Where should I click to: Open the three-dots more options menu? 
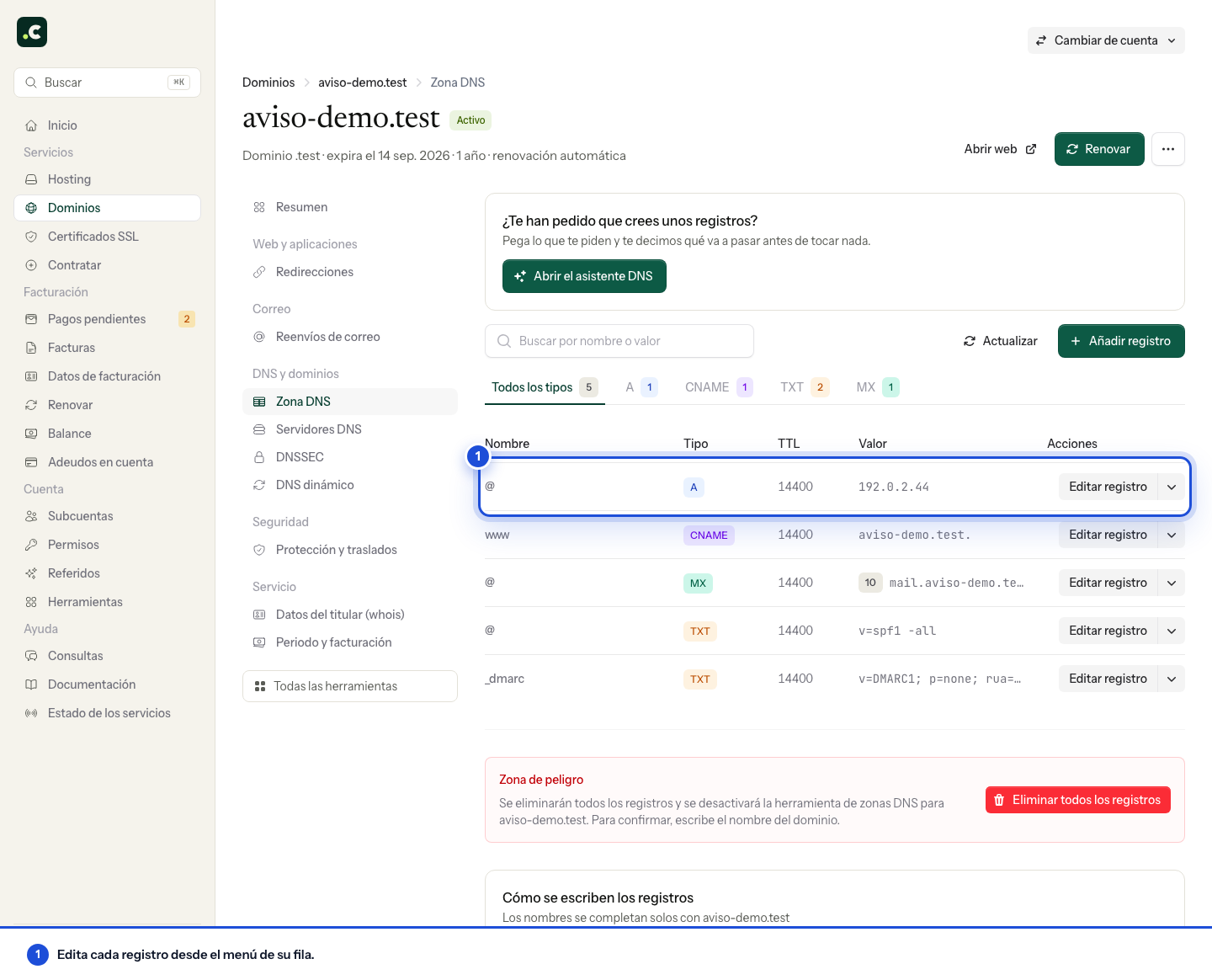1168,149
